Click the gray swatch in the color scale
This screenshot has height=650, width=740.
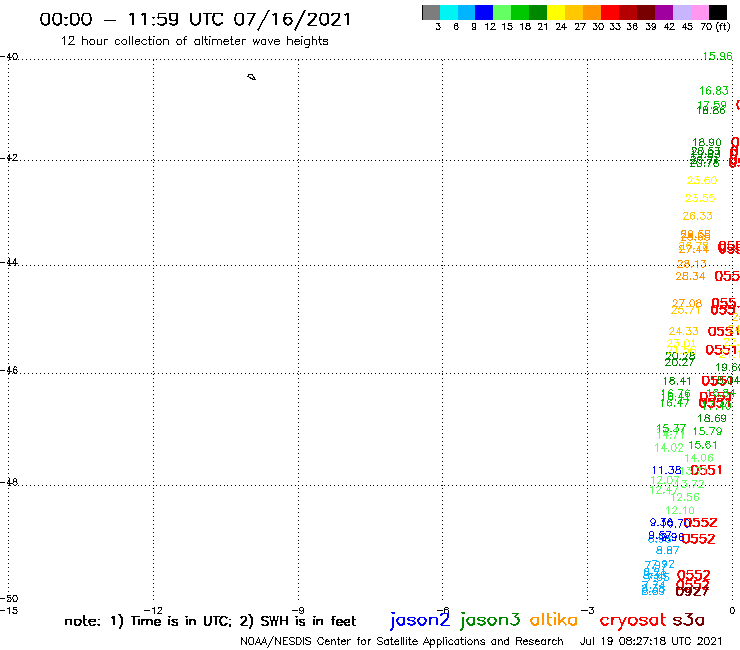point(431,12)
